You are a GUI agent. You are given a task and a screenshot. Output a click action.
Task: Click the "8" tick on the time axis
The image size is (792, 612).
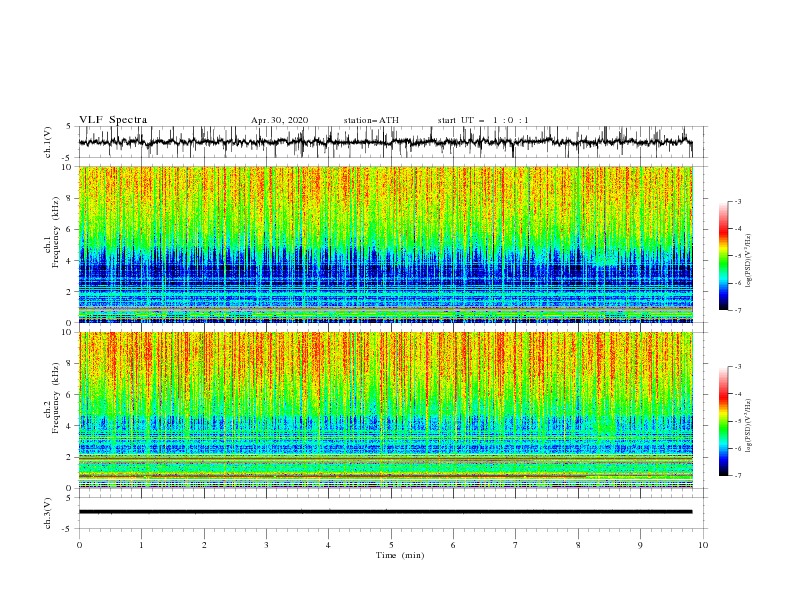(578, 545)
